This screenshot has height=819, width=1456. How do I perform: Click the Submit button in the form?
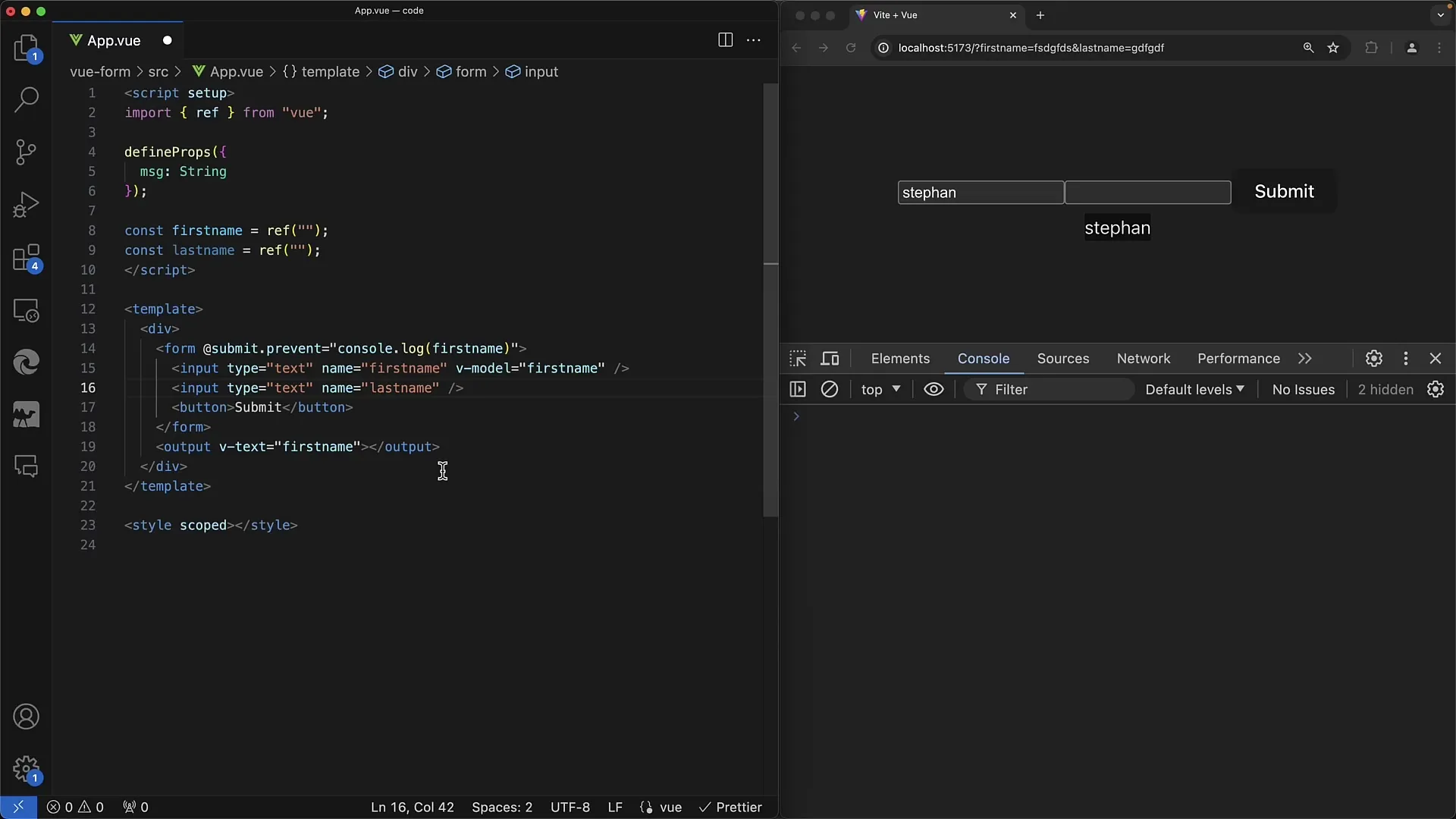(x=1284, y=191)
